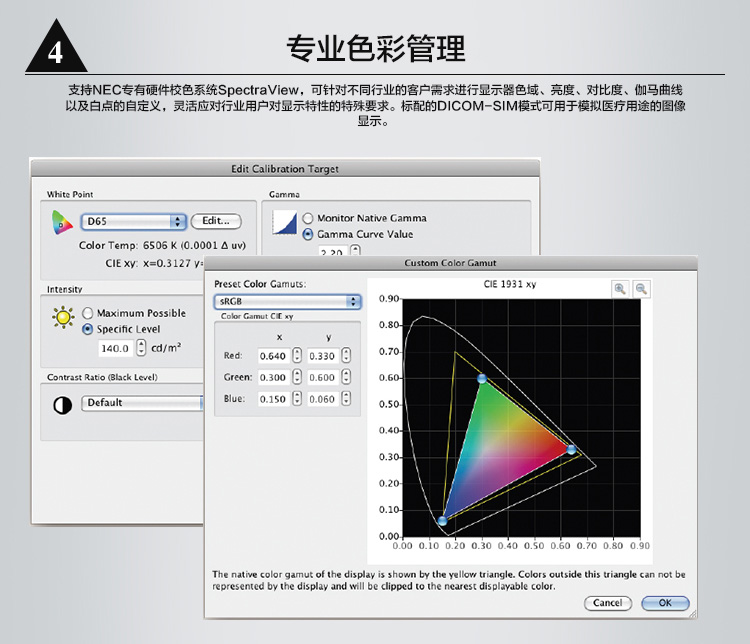Select the red primary point on chart
The width and height of the screenshot is (750, 644).
571,450
